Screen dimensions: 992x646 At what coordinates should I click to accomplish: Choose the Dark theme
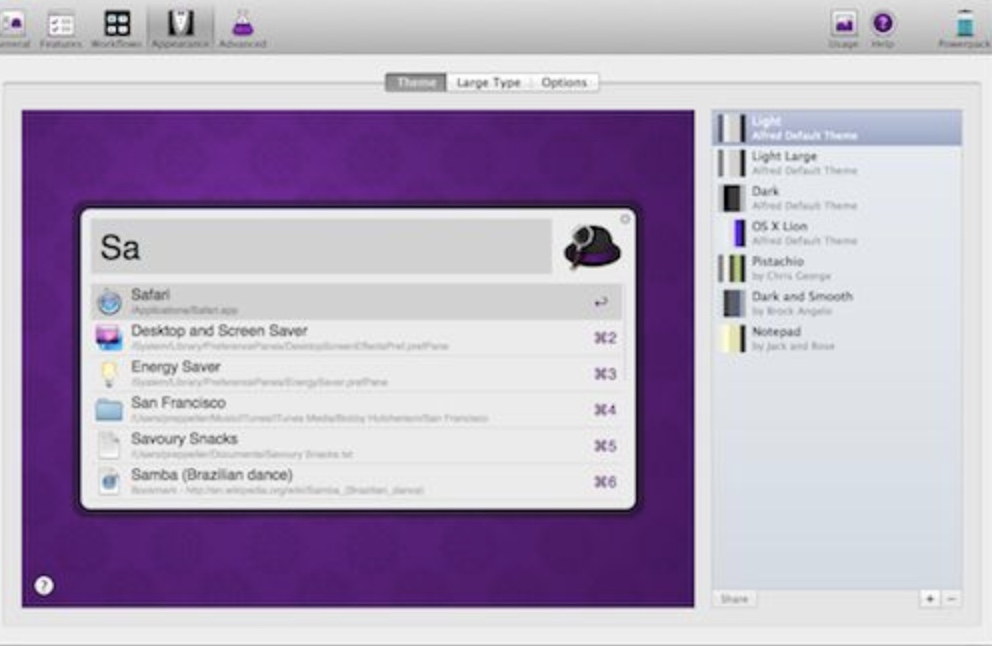click(837, 198)
